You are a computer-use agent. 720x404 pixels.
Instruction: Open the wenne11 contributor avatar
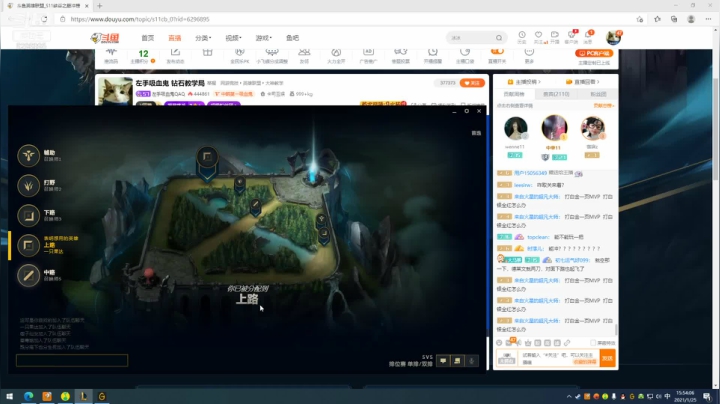tap(515, 128)
